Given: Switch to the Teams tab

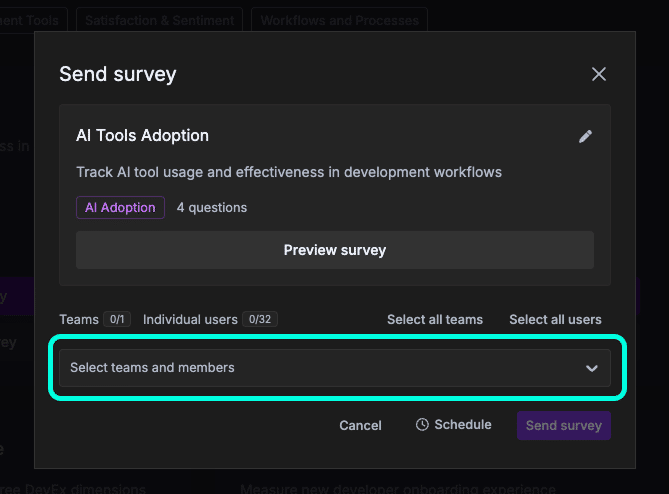Looking at the screenshot, I should point(79,320).
